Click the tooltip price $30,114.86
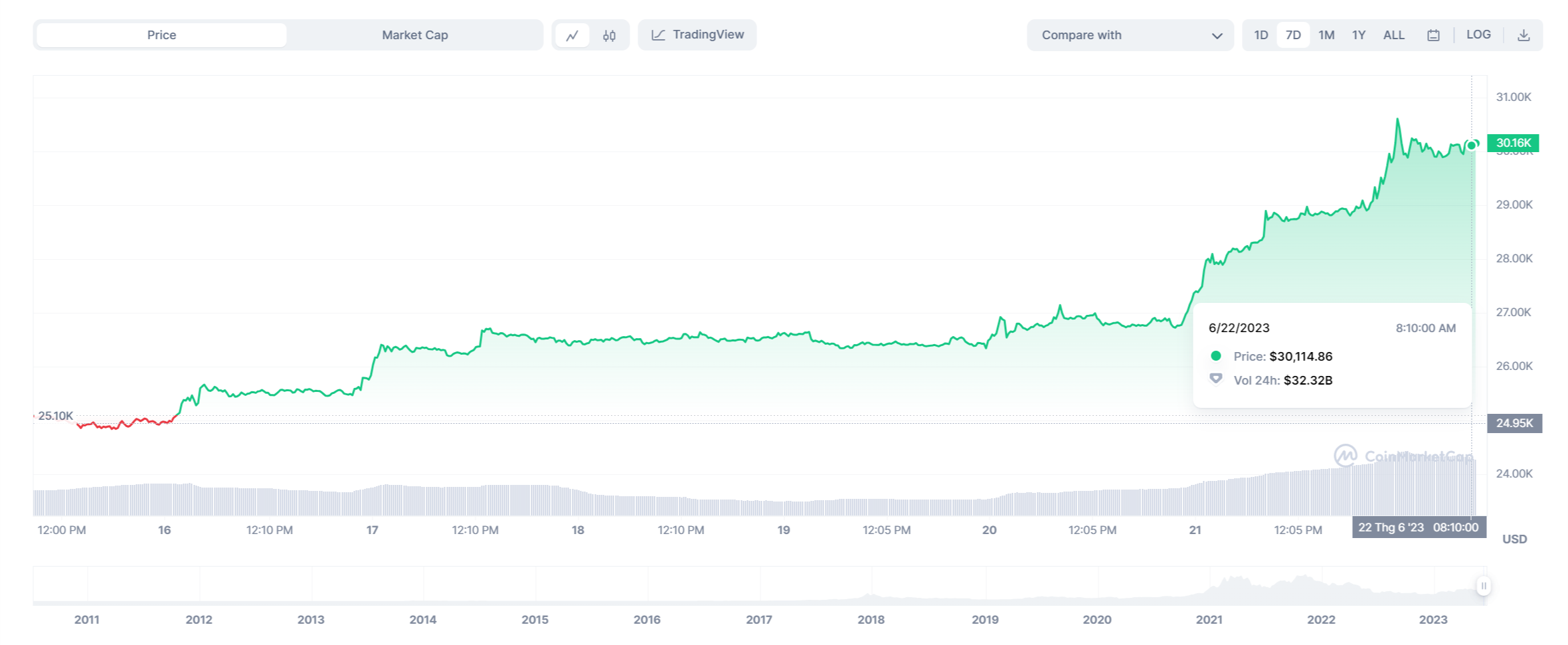Screen dimensions: 1568x645 click(1300, 357)
